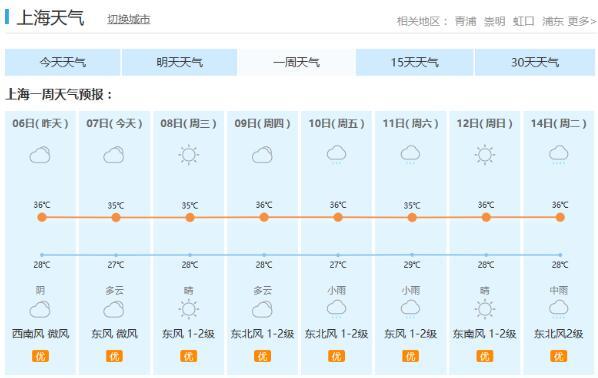Select the 09日(周四) date header
This screenshot has height=378, width=598.
262,123
